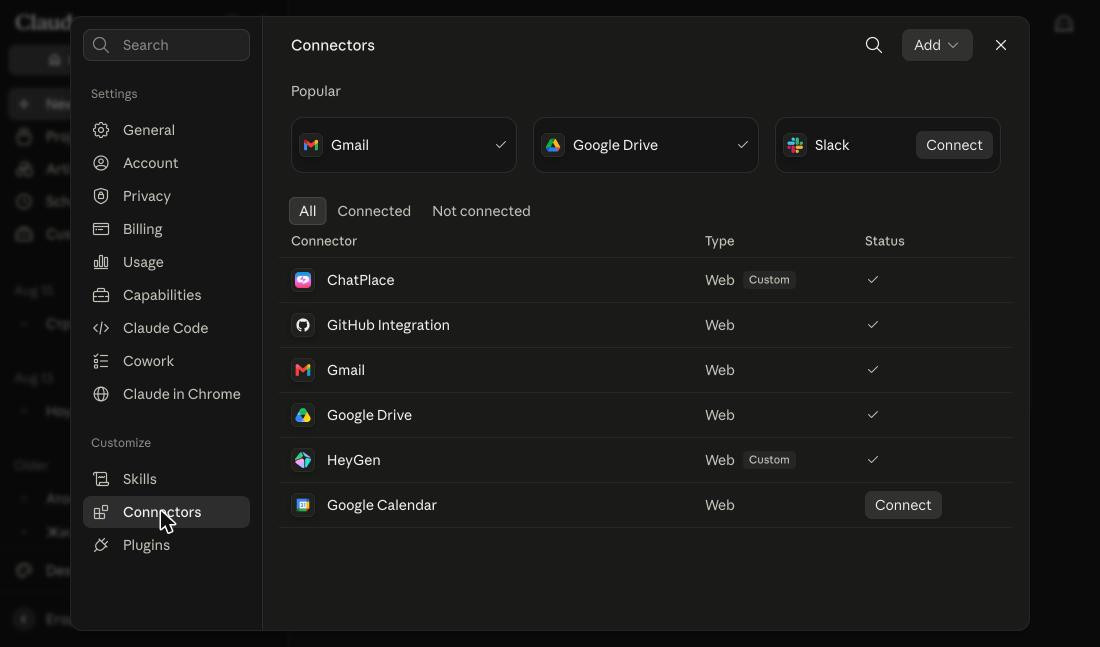Select the All filter tab
The width and height of the screenshot is (1100, 647).
307,211
